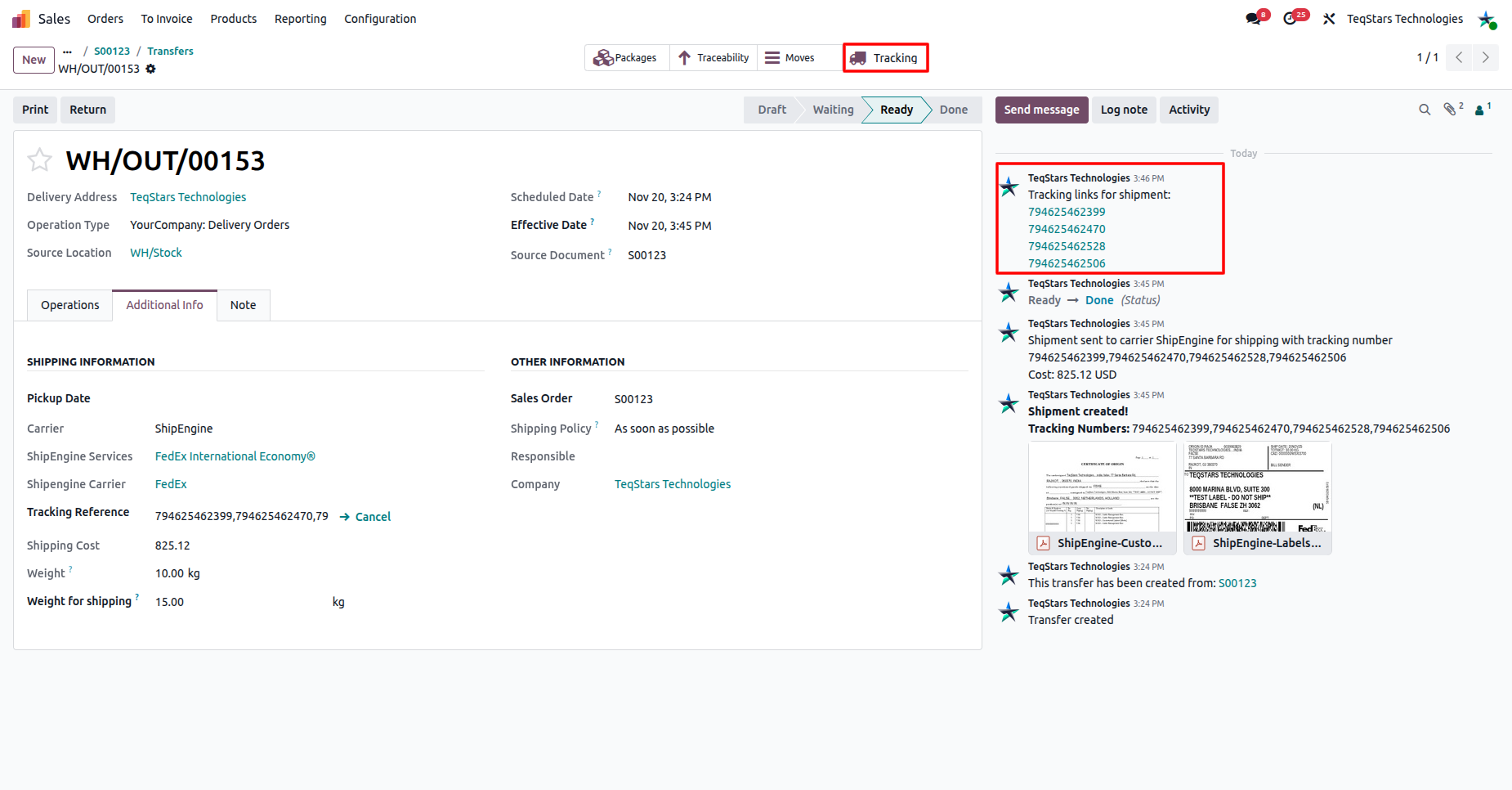This screenshot has width=1512, height=790.
Task: Open the TeqStars Technologies company switcher
Action: coord(1405,19)
